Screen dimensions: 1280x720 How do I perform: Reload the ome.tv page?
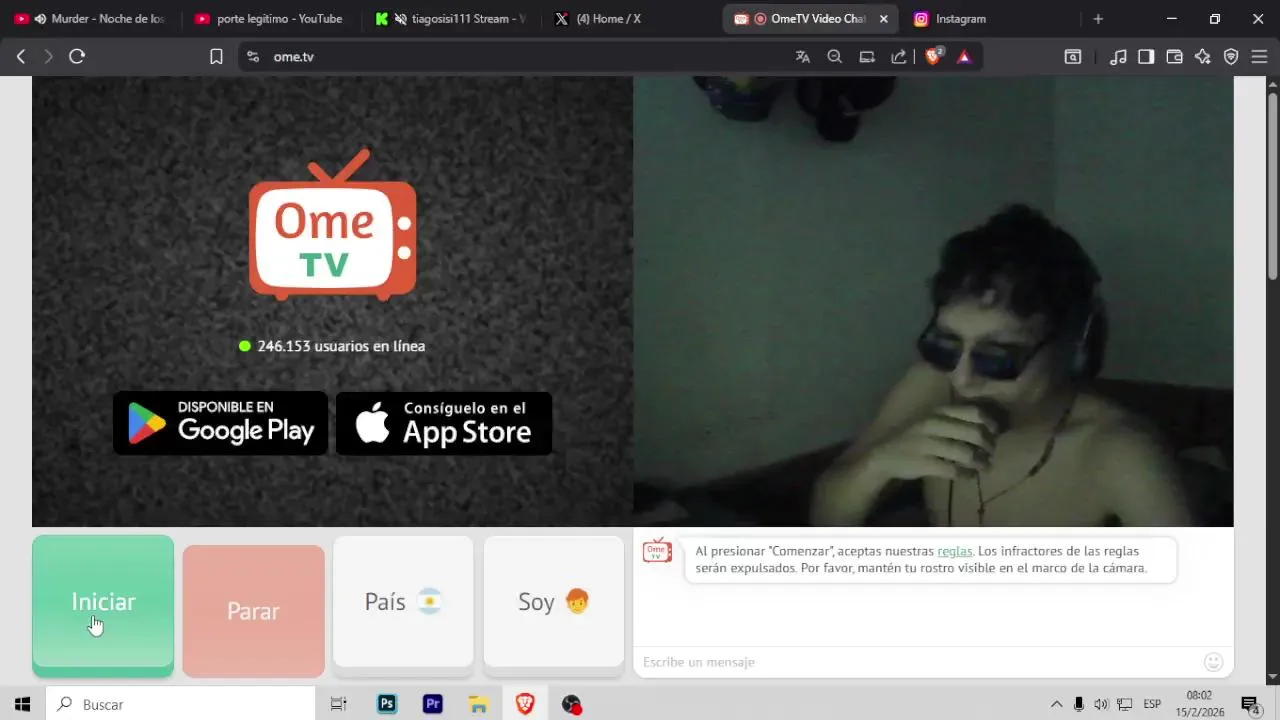click(77, 57)
